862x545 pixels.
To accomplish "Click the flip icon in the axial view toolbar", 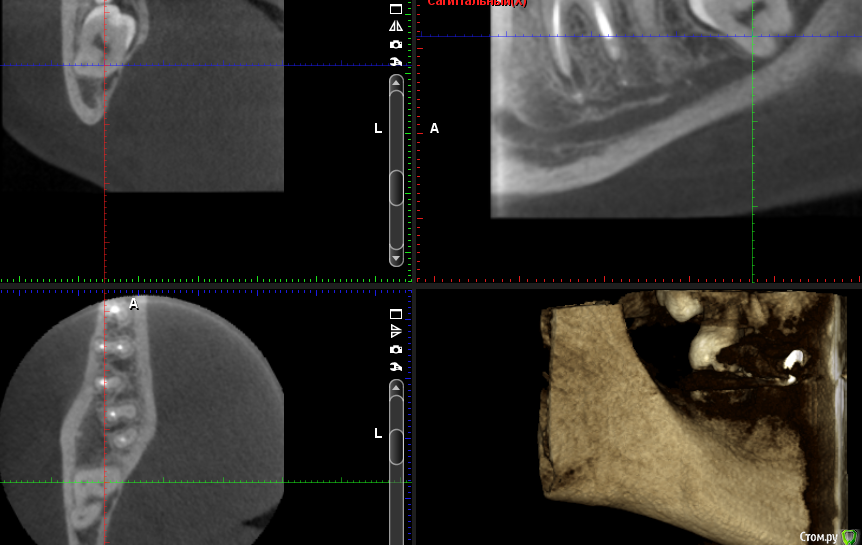I will pos(396,330).
